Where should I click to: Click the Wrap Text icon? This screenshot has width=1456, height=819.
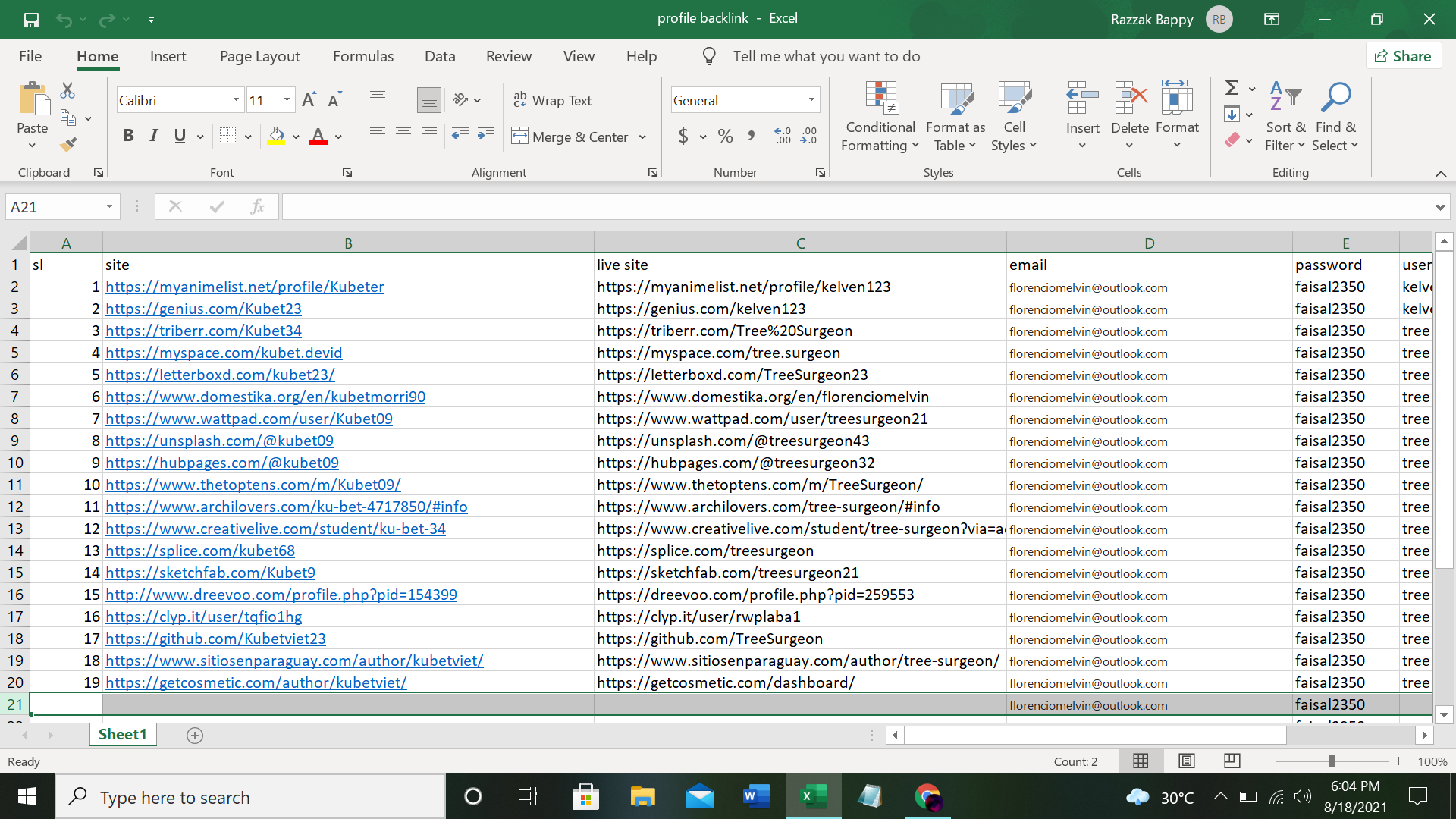[520, 99]
